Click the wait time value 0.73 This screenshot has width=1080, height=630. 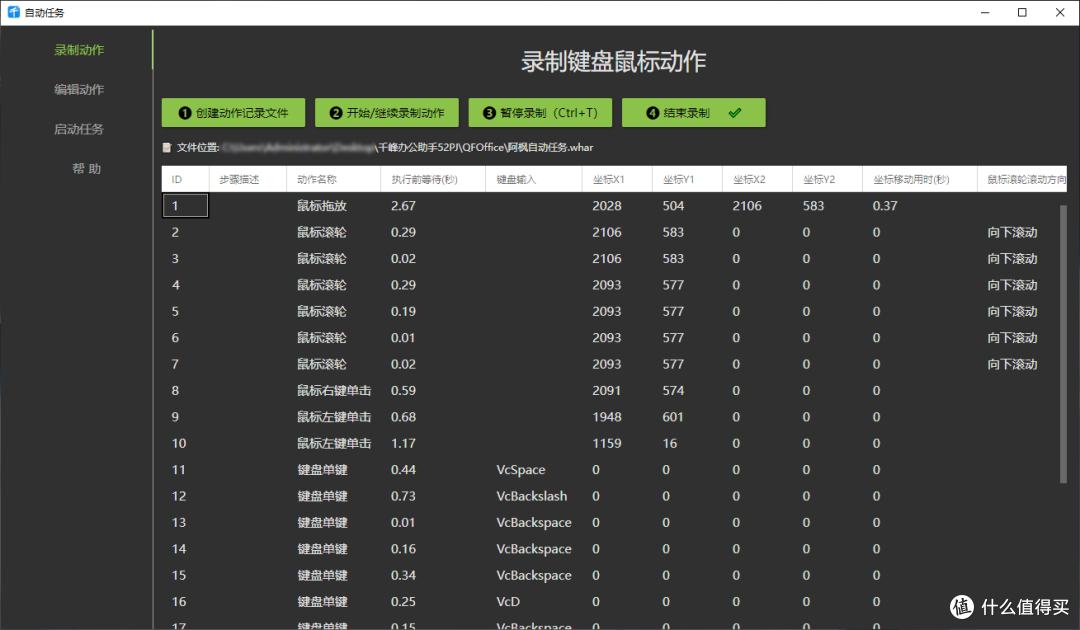[x=403, y=496]
